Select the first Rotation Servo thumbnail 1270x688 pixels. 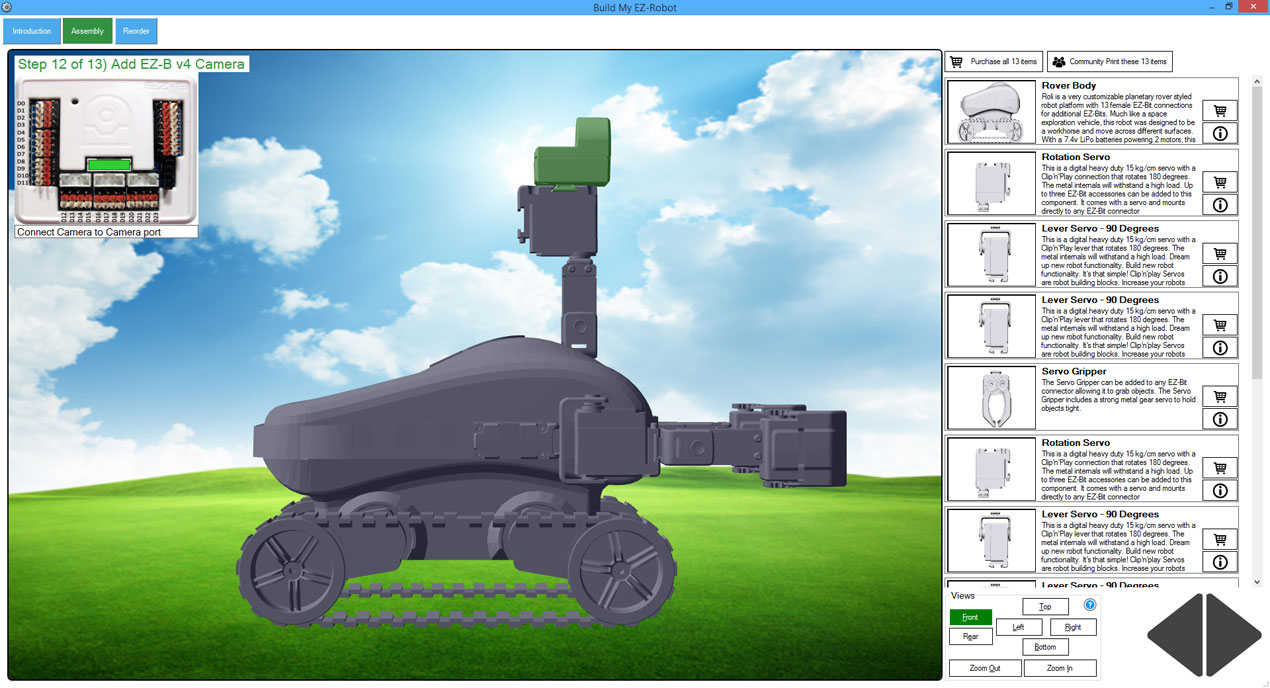coord(992,183)
